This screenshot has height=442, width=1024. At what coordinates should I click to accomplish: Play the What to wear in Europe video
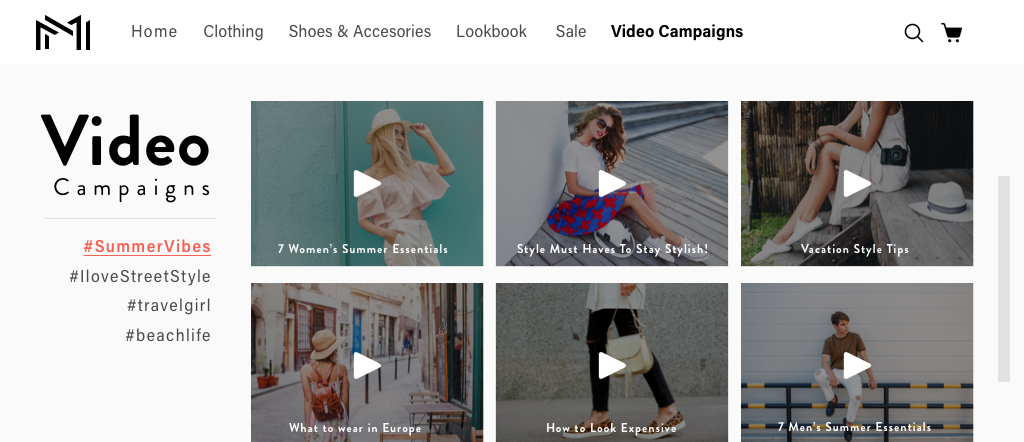(x=367, y=366)
